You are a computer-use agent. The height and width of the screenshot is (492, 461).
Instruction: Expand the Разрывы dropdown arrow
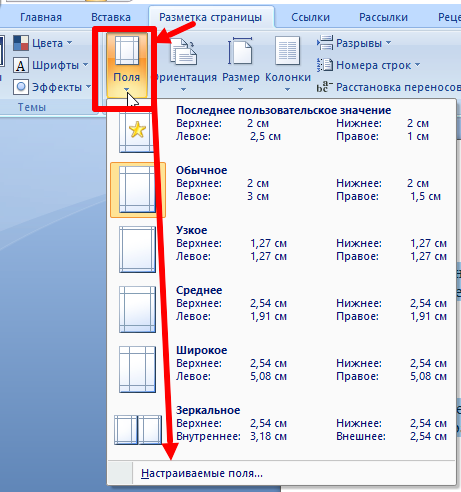click(x=389, y=43)
